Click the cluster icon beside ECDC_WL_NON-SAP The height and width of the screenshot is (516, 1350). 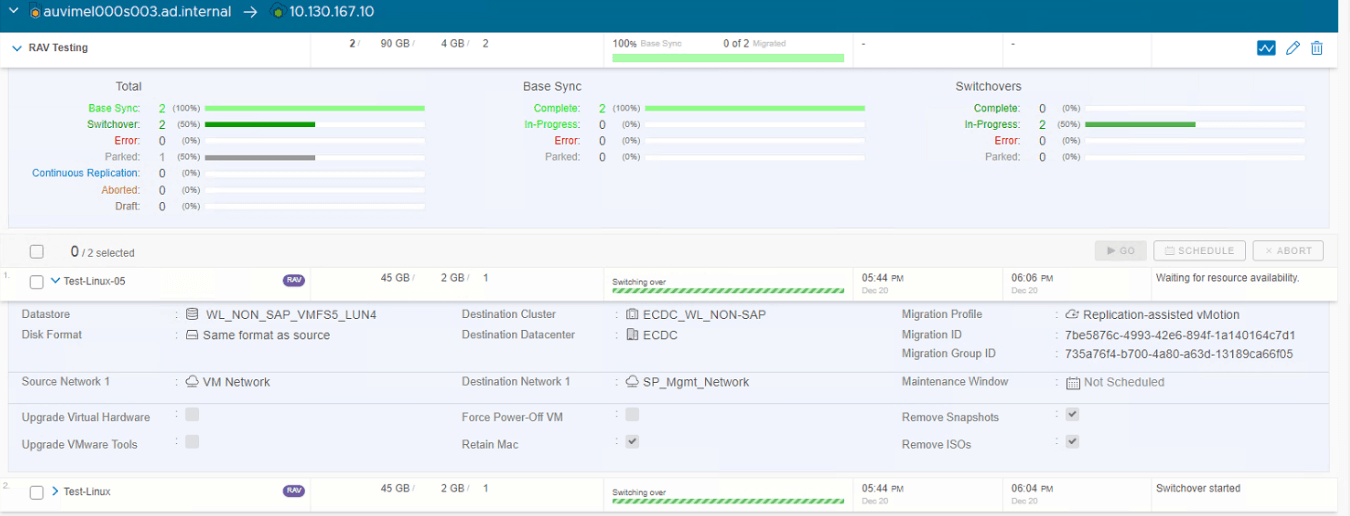coord(632,315)
